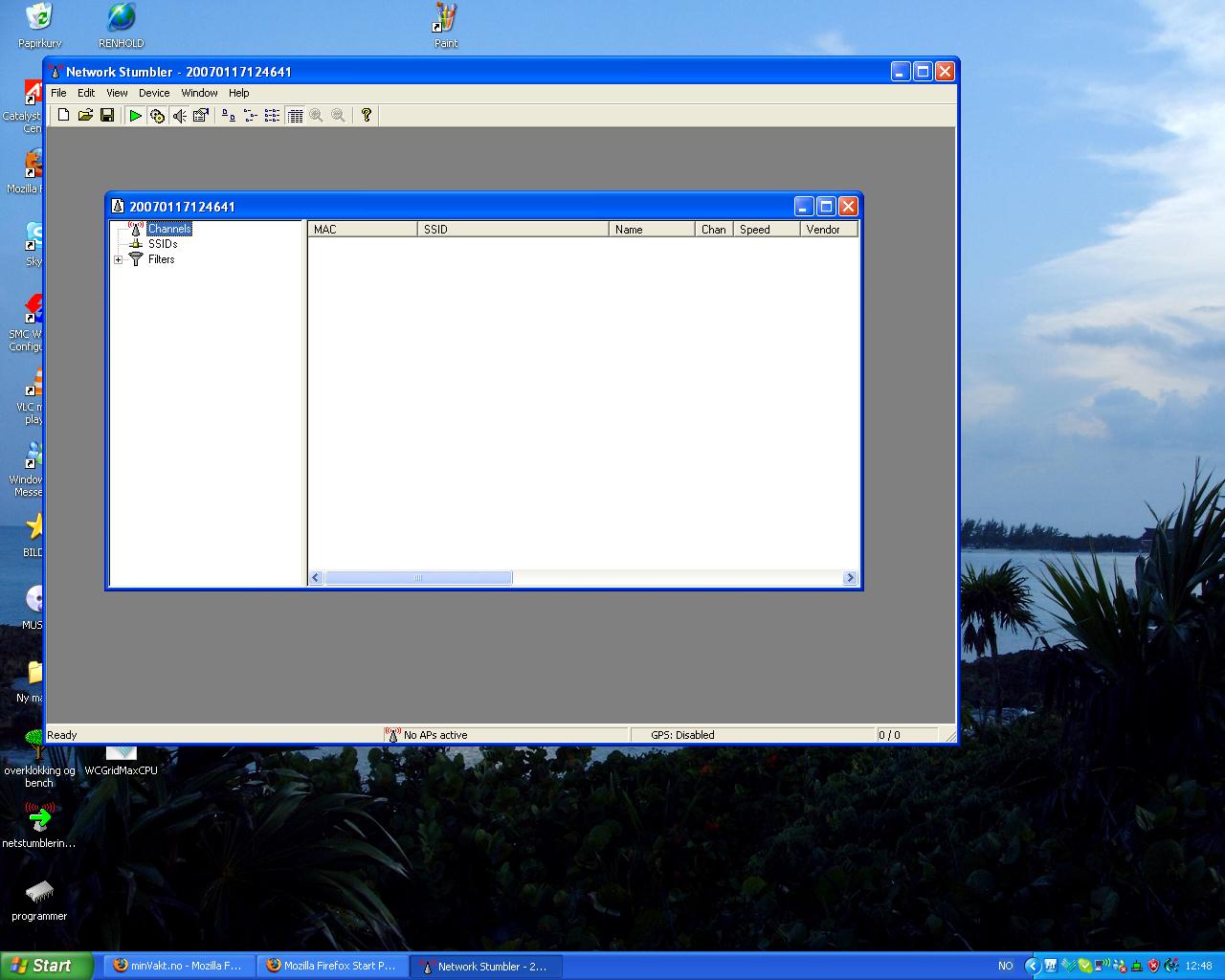The width and height of the screenshot is (1225, 980).
Task: Select the overklokking og bench icon
Action: click(x=39, y=759)
